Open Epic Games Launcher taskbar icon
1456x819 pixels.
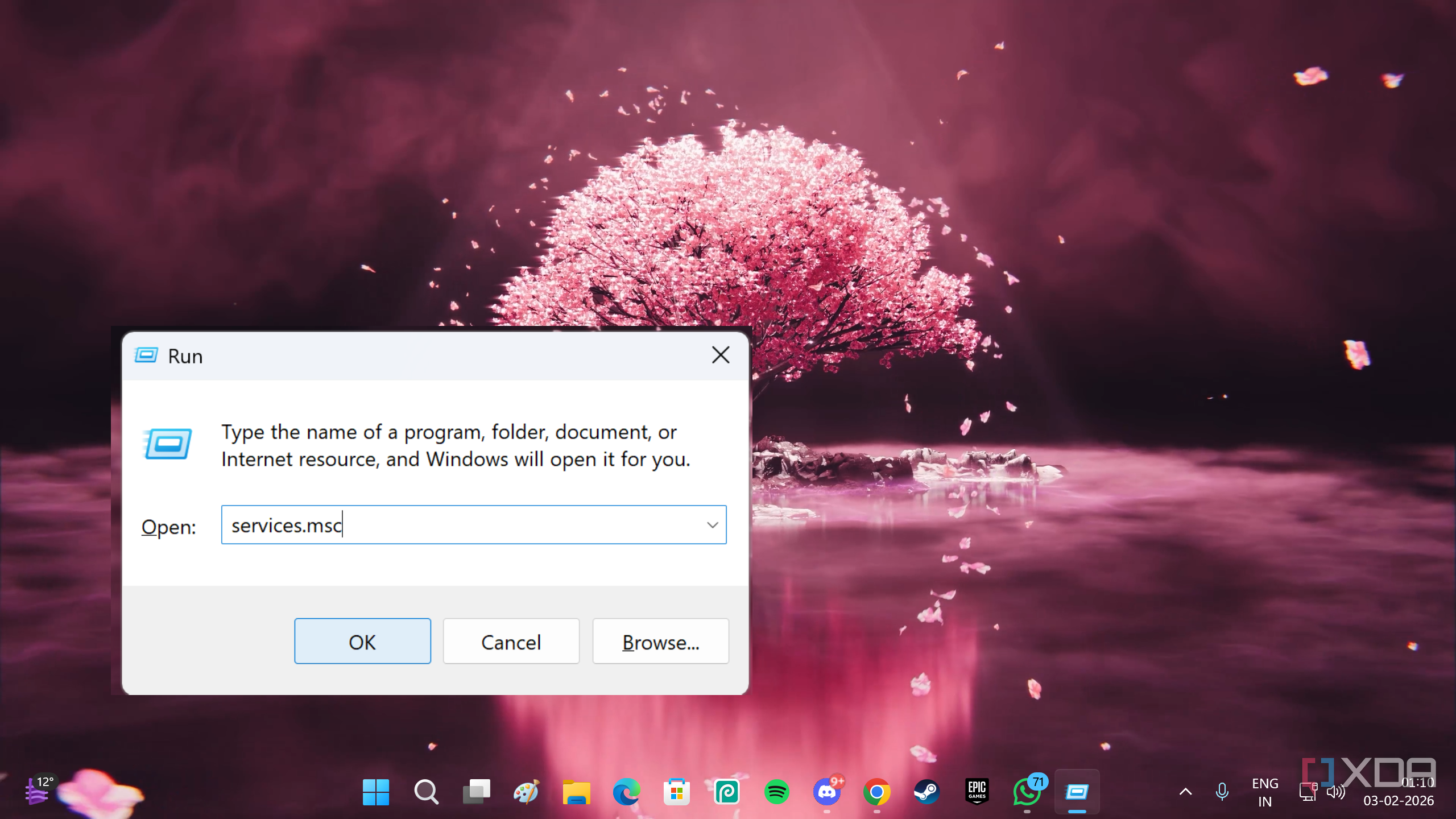[x=977, y=792]
